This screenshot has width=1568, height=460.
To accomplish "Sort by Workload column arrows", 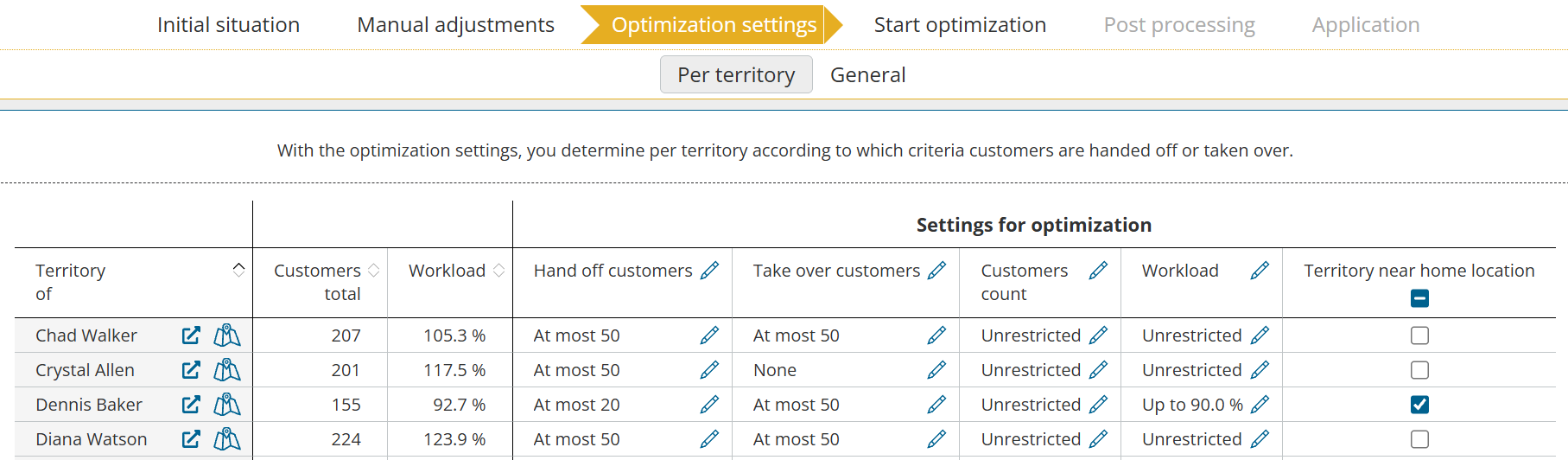I will click(498, 271).
